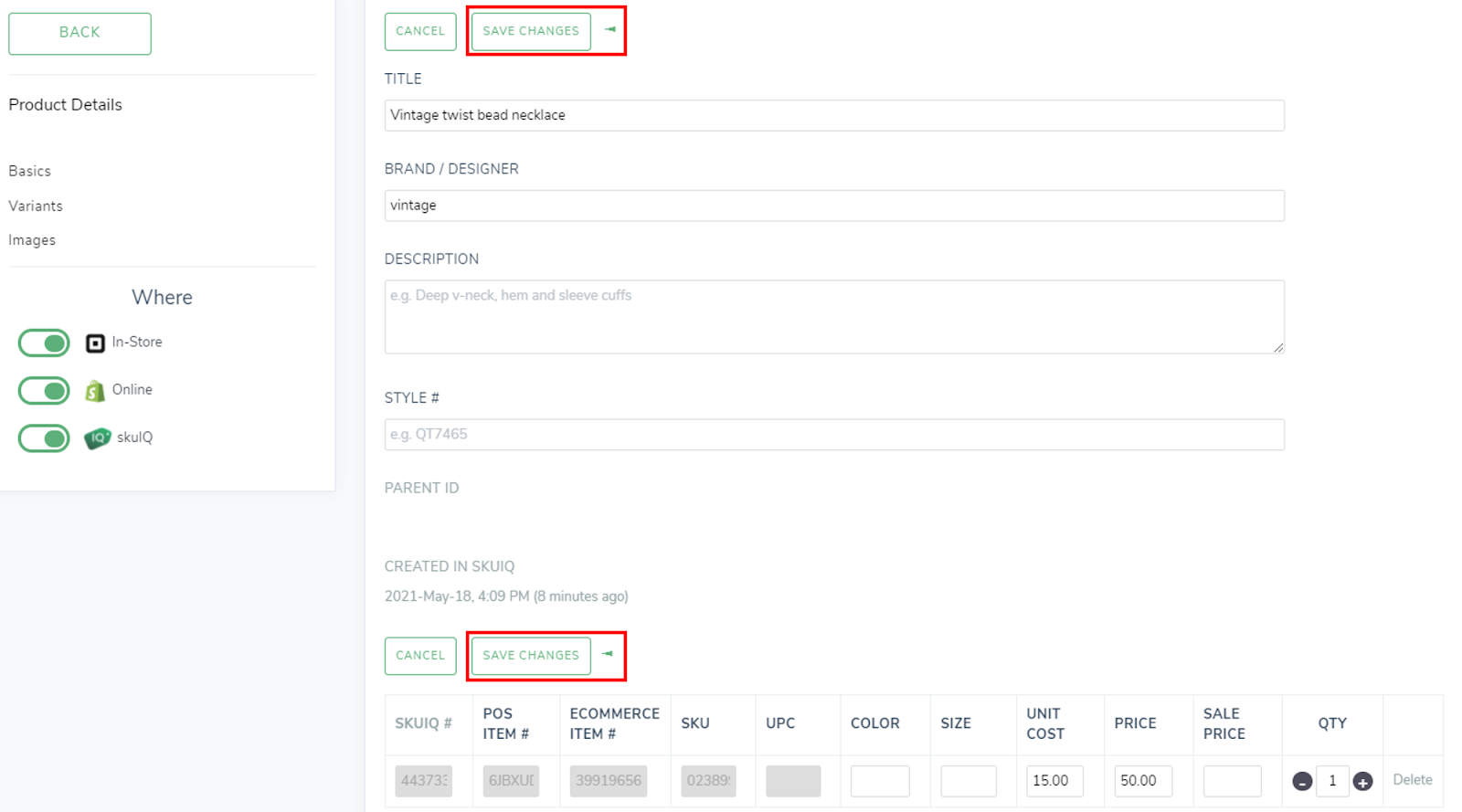
Task: Click the Square In-Store icon
Action: coord(95,343)
